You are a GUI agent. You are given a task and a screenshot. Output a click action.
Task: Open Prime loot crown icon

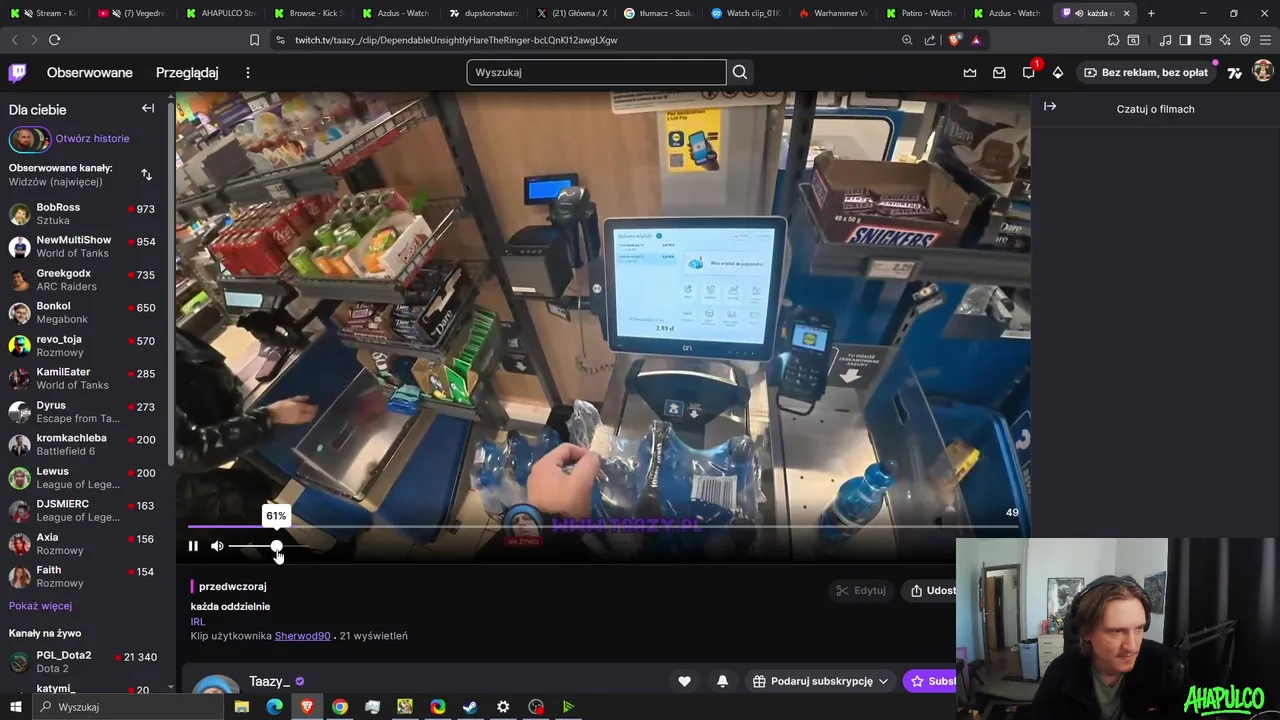tap(969, 72)
